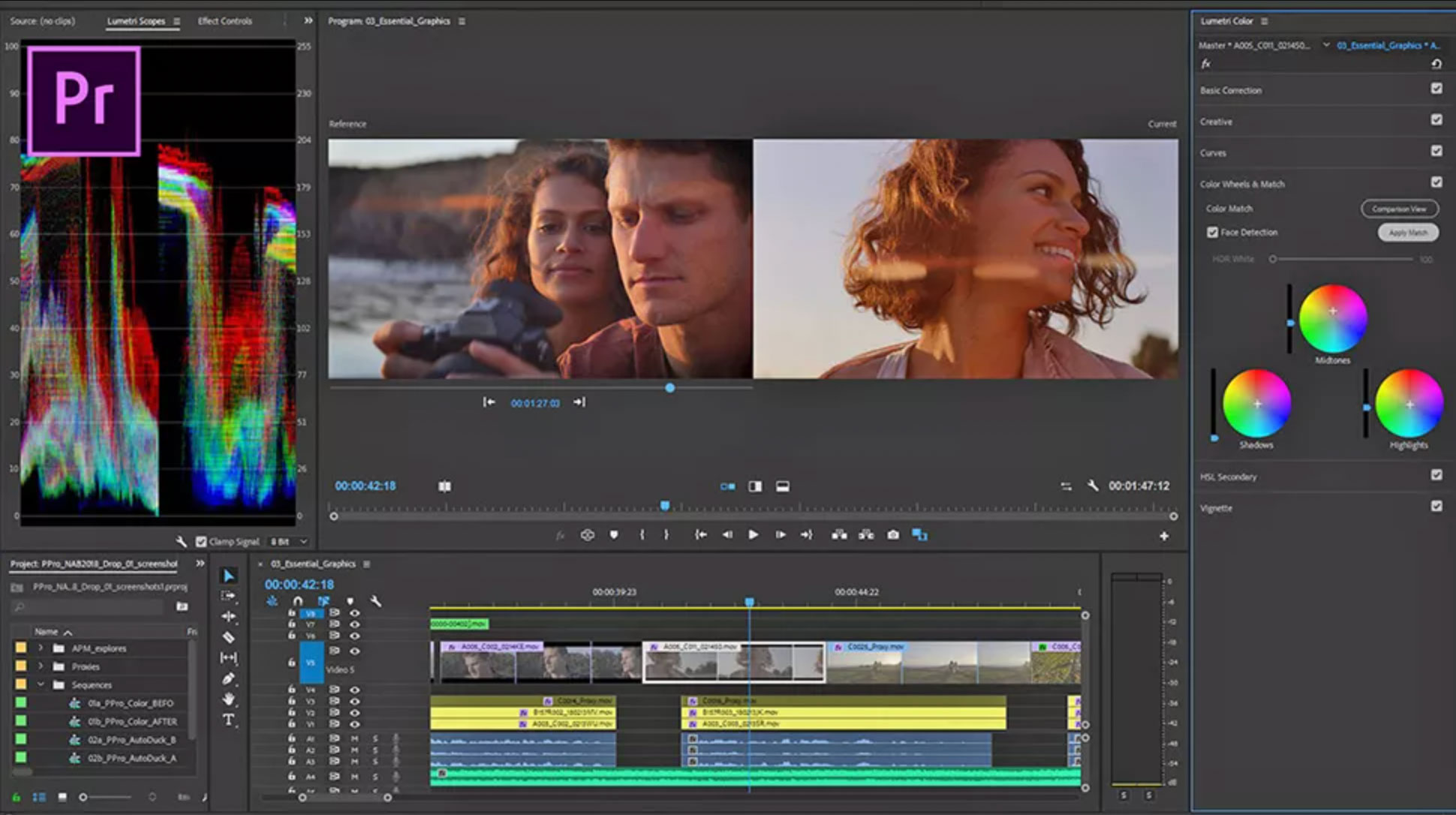Switch Project panel to icon view

point(62,797)
